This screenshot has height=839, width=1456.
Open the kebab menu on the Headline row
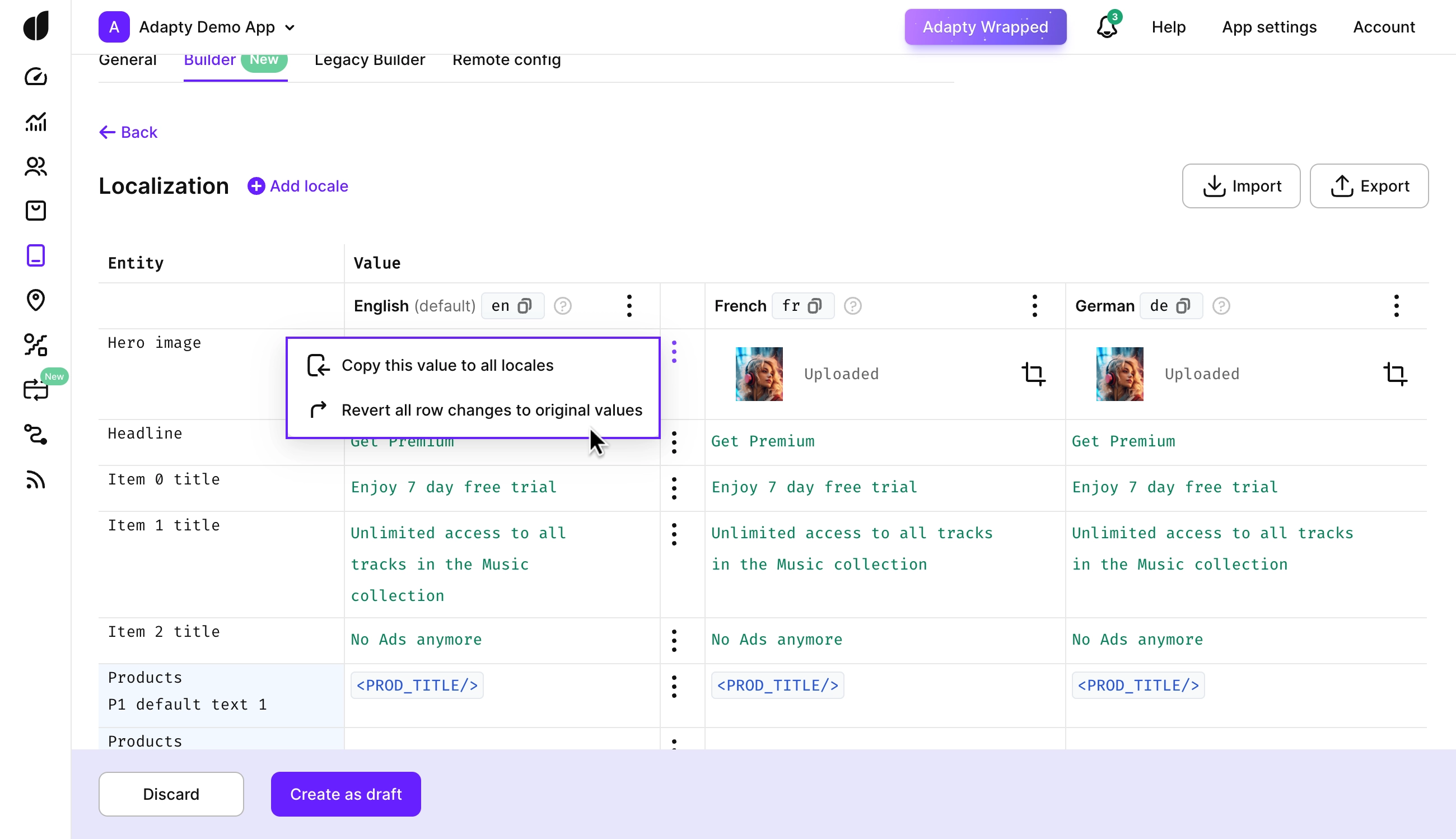(x=674, y=442)
